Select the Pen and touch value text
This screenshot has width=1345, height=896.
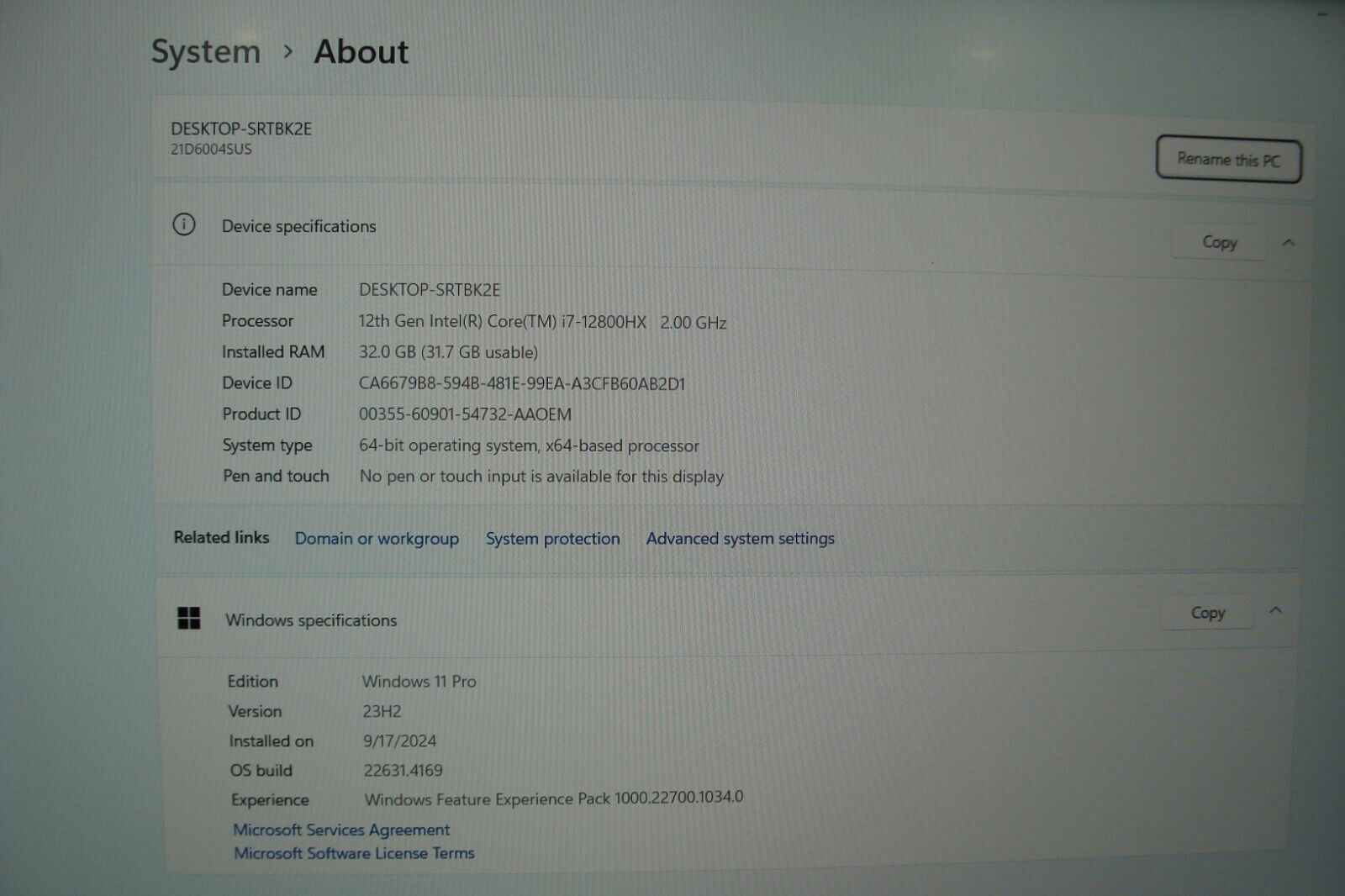[541, 477]
